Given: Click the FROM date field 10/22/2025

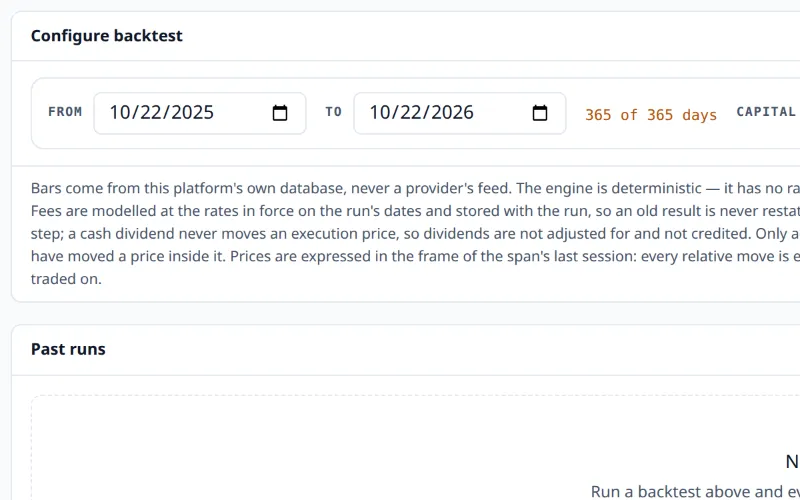Looking at the screenshot, I should click(200, 113).
